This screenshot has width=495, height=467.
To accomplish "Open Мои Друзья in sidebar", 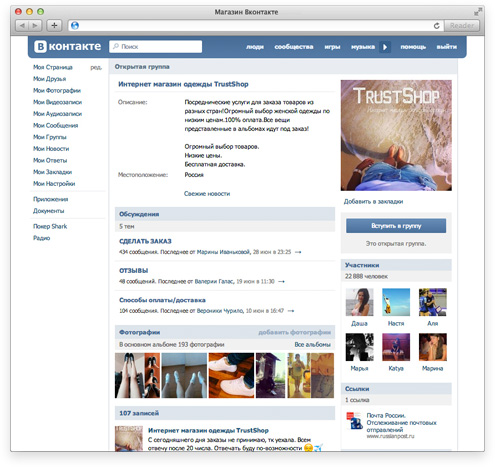I will (49, 79).
